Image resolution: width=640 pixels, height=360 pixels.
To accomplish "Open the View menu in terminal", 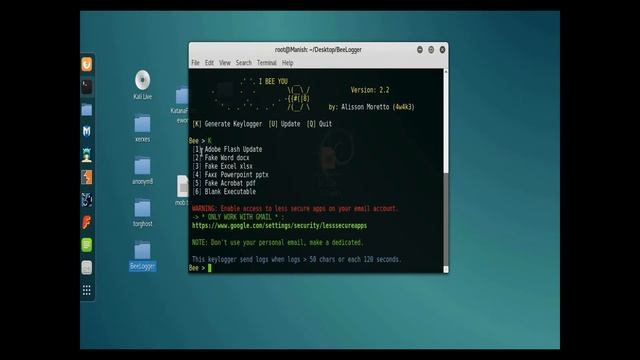I will tap(224, 63).
